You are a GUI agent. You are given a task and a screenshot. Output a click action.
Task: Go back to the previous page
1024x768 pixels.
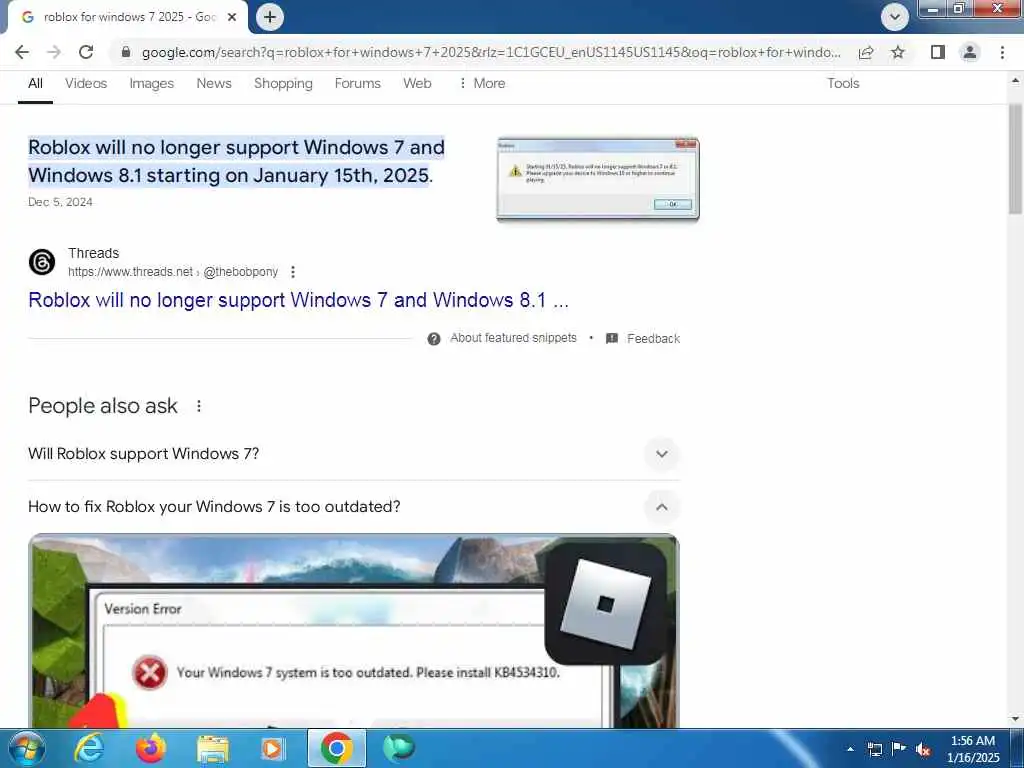22,52
